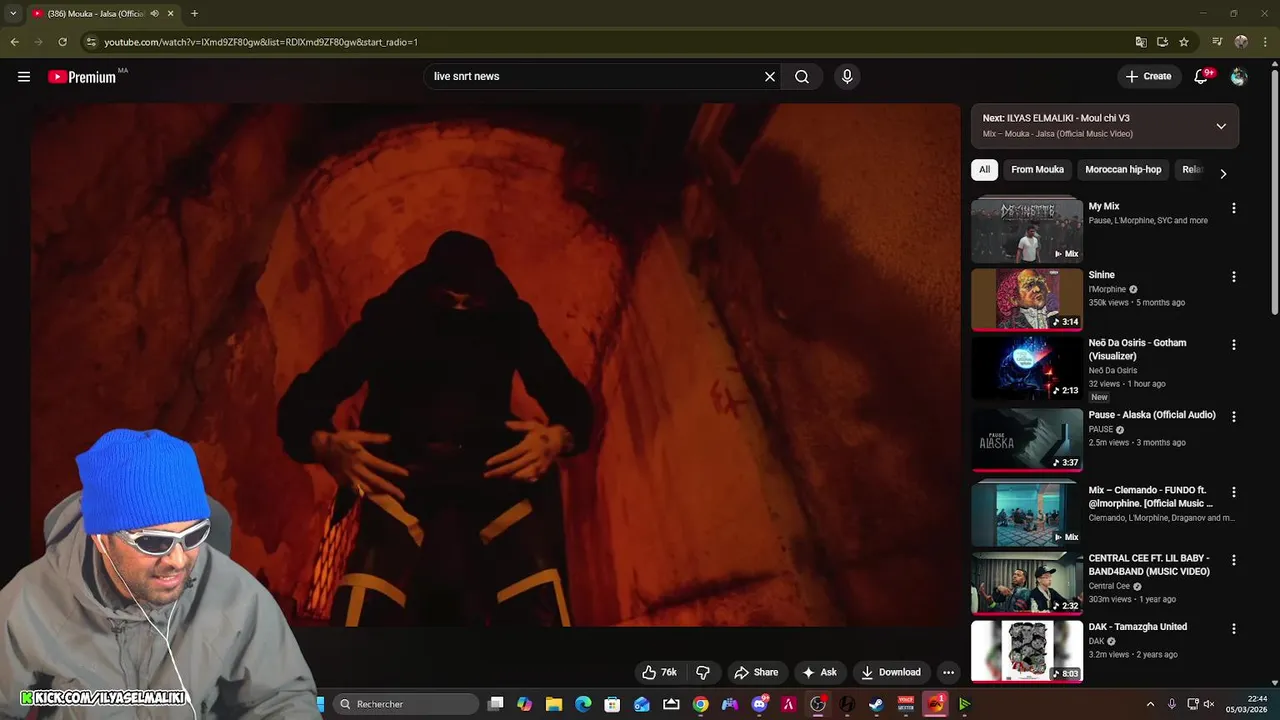Clear the search box with the X

[770, 76]
